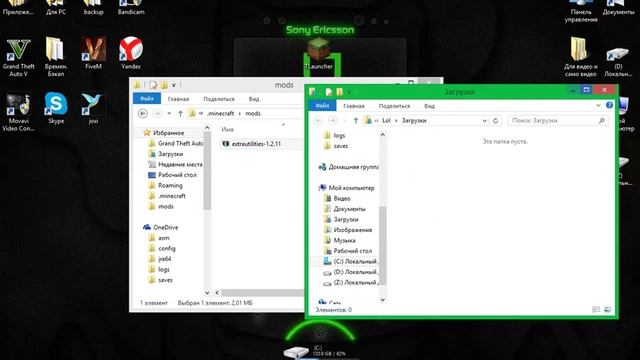Expand the ribbon in Загрузки window
640x360 pixels.
(x=598, y=105)
